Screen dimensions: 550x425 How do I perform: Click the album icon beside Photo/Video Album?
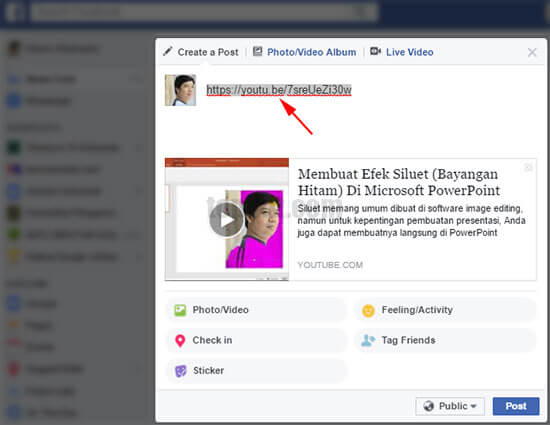257,52
